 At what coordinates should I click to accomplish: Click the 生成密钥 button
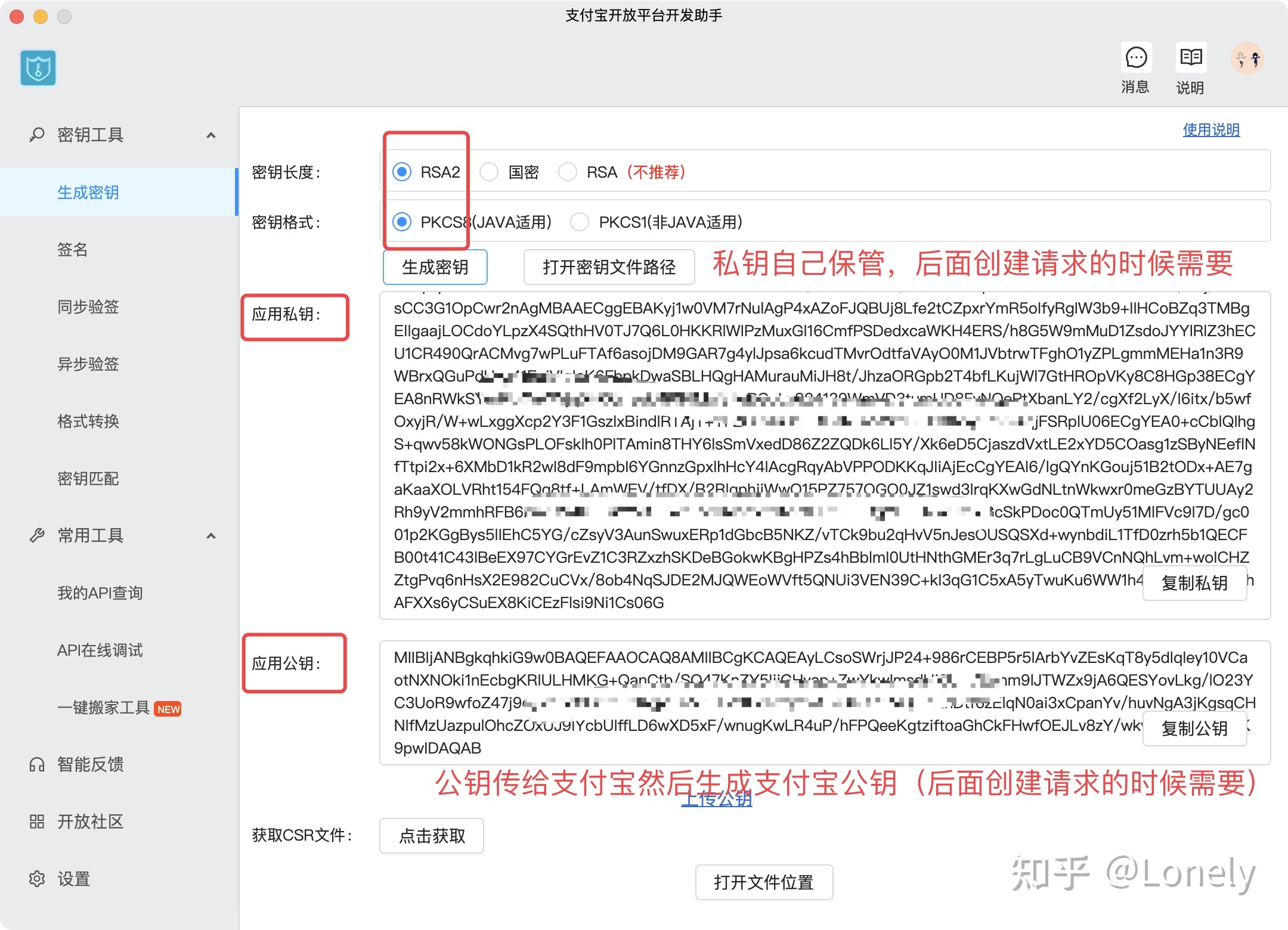435,267
